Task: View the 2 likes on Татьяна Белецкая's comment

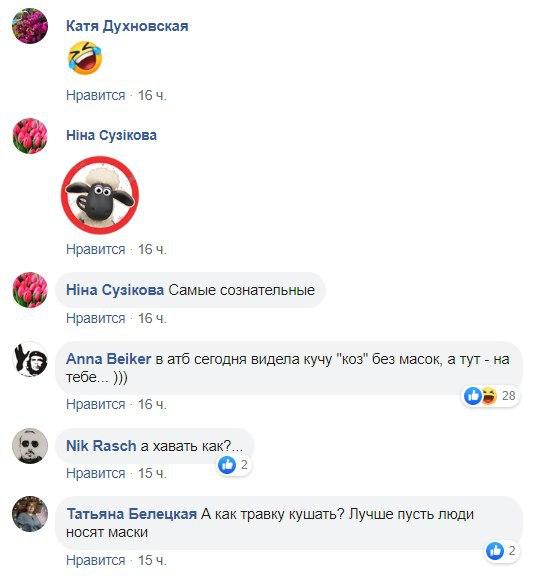Action: (x=502, y=551)
